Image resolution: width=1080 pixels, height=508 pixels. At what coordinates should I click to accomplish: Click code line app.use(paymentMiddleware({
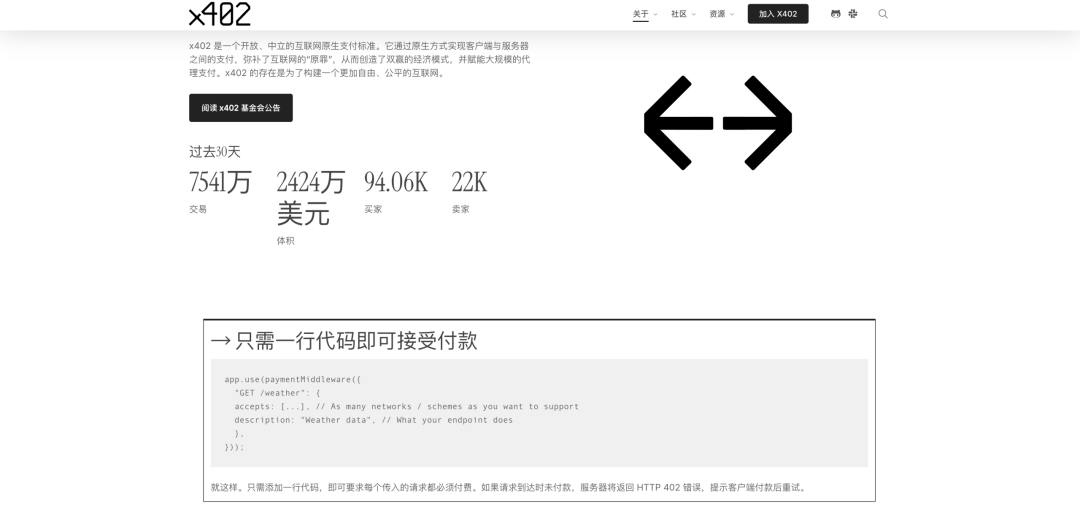293,379
